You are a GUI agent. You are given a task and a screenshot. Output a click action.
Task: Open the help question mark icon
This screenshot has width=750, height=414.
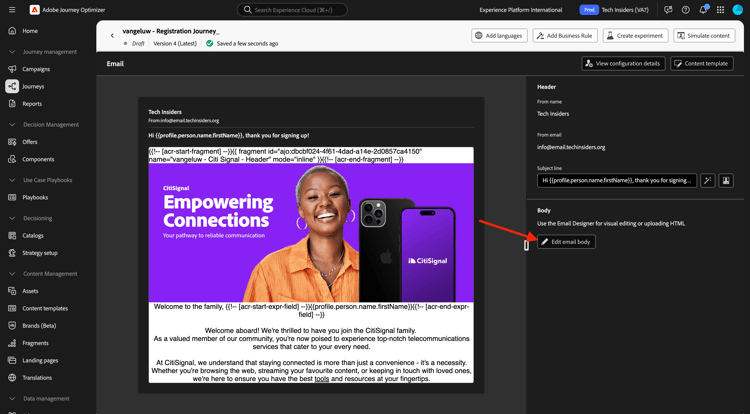[685, 10]
